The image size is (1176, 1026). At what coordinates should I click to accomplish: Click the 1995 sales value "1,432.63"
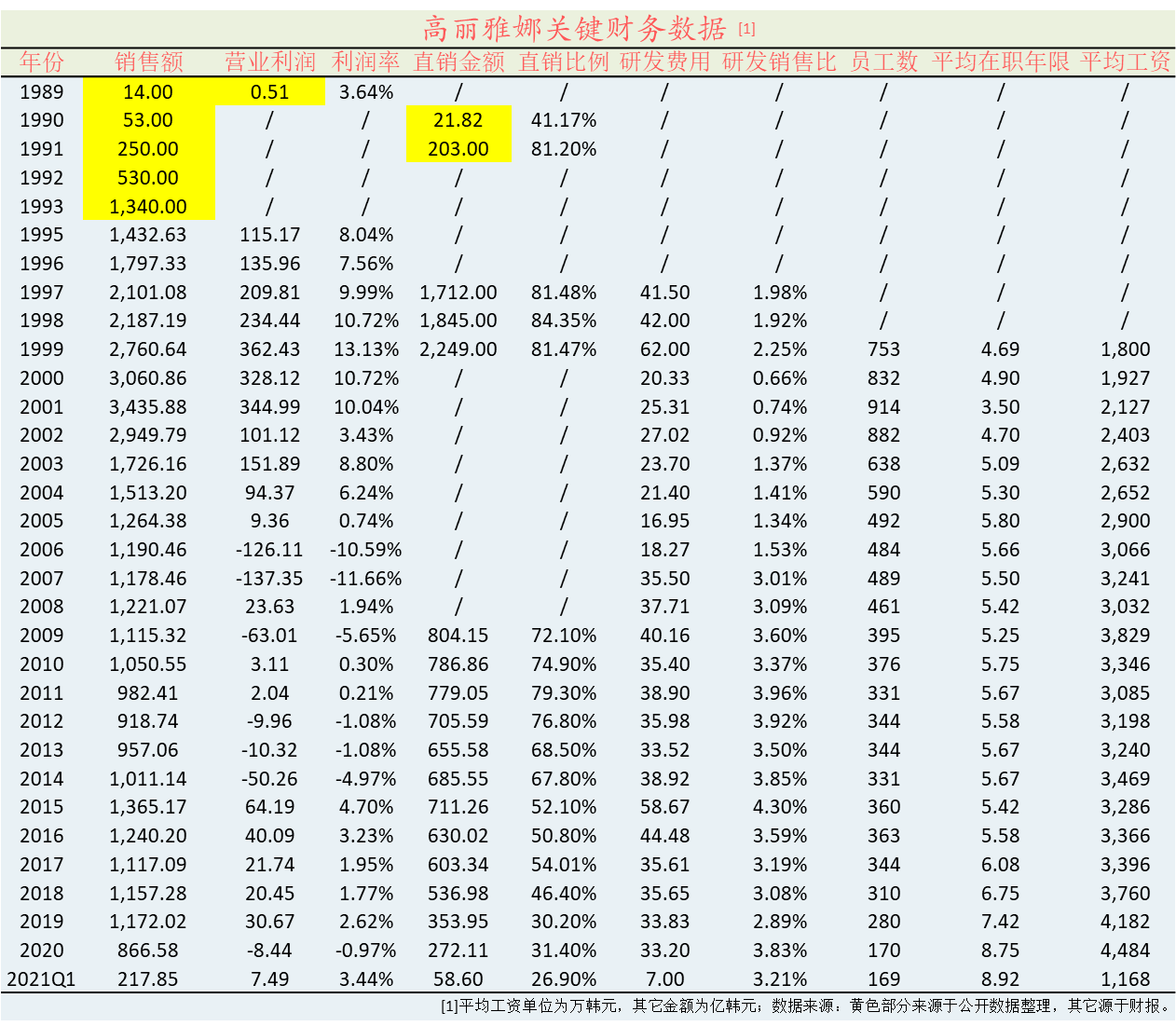pyautogui.click(x=148, y=235)
